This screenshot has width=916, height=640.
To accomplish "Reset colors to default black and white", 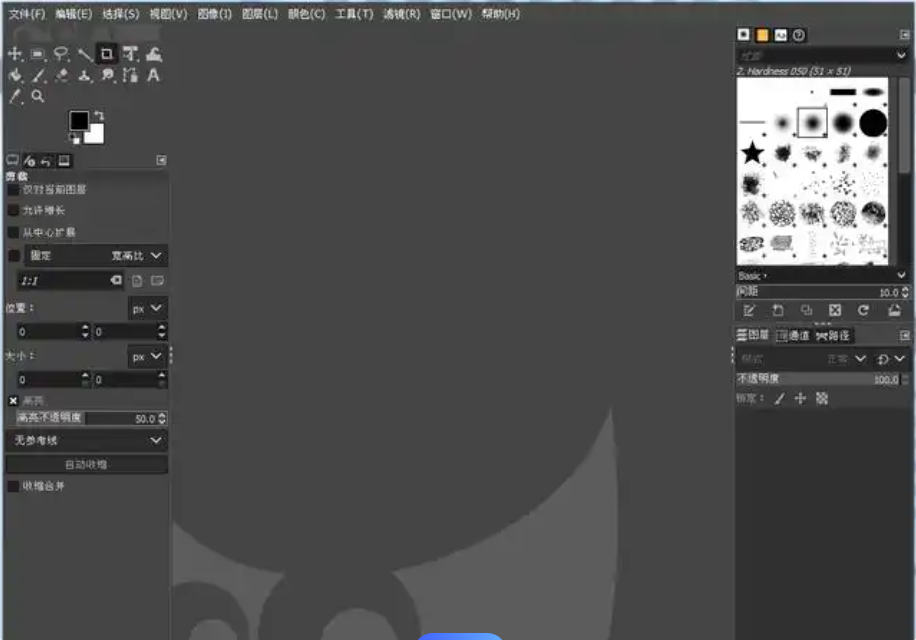I will [x=74, y=138].
